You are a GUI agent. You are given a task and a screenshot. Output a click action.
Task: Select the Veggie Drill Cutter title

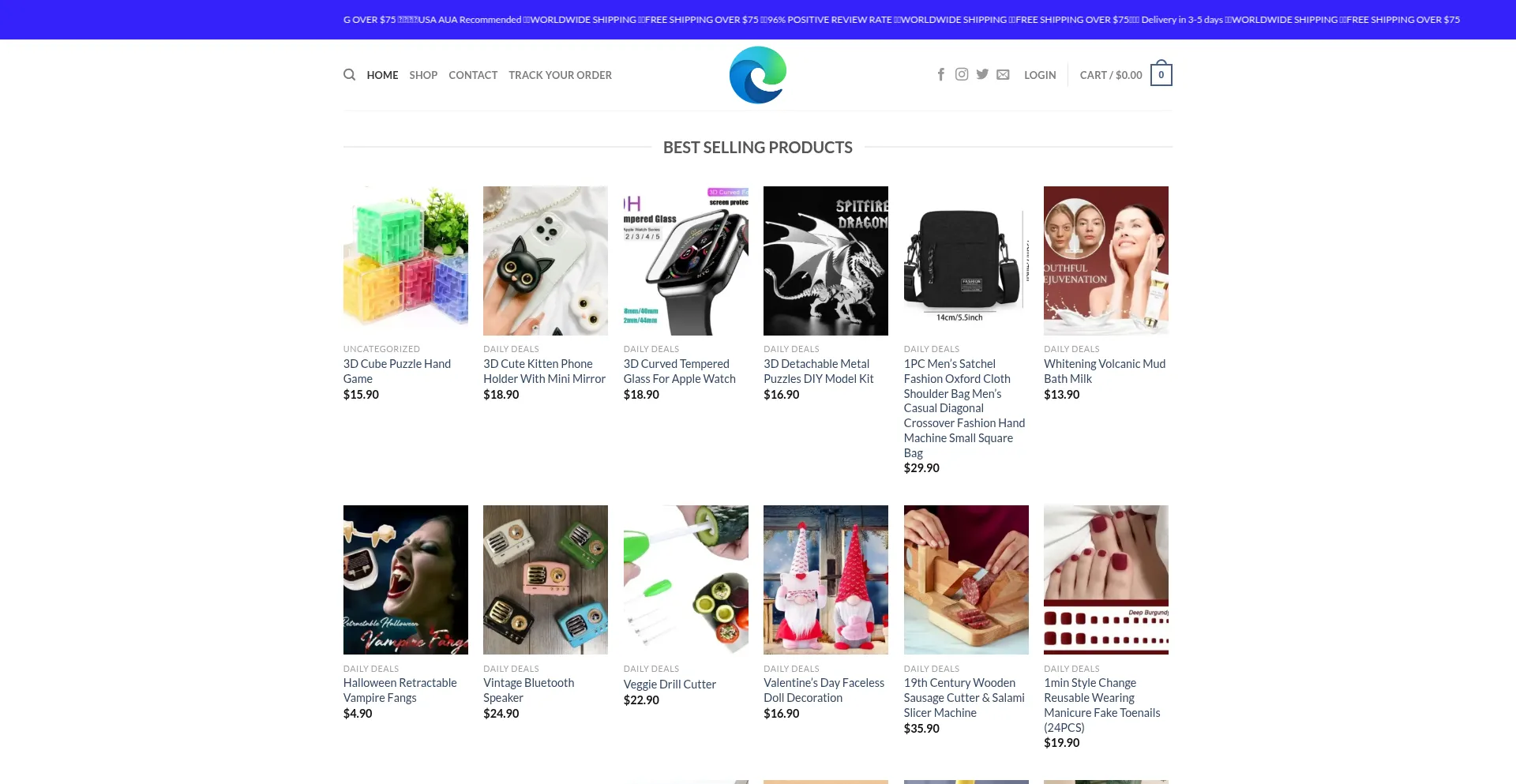670,685
